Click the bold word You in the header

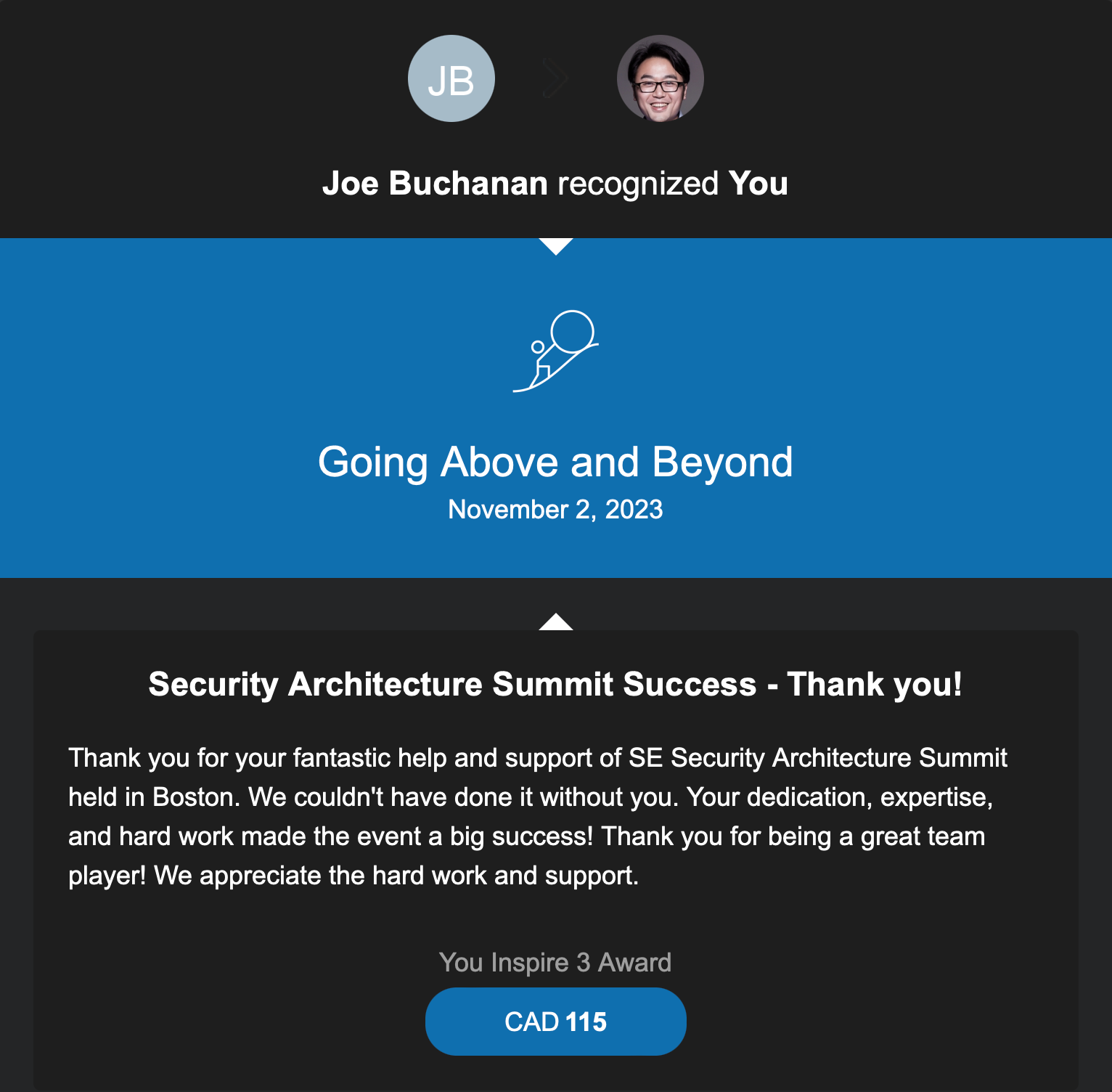coord(758,183)
